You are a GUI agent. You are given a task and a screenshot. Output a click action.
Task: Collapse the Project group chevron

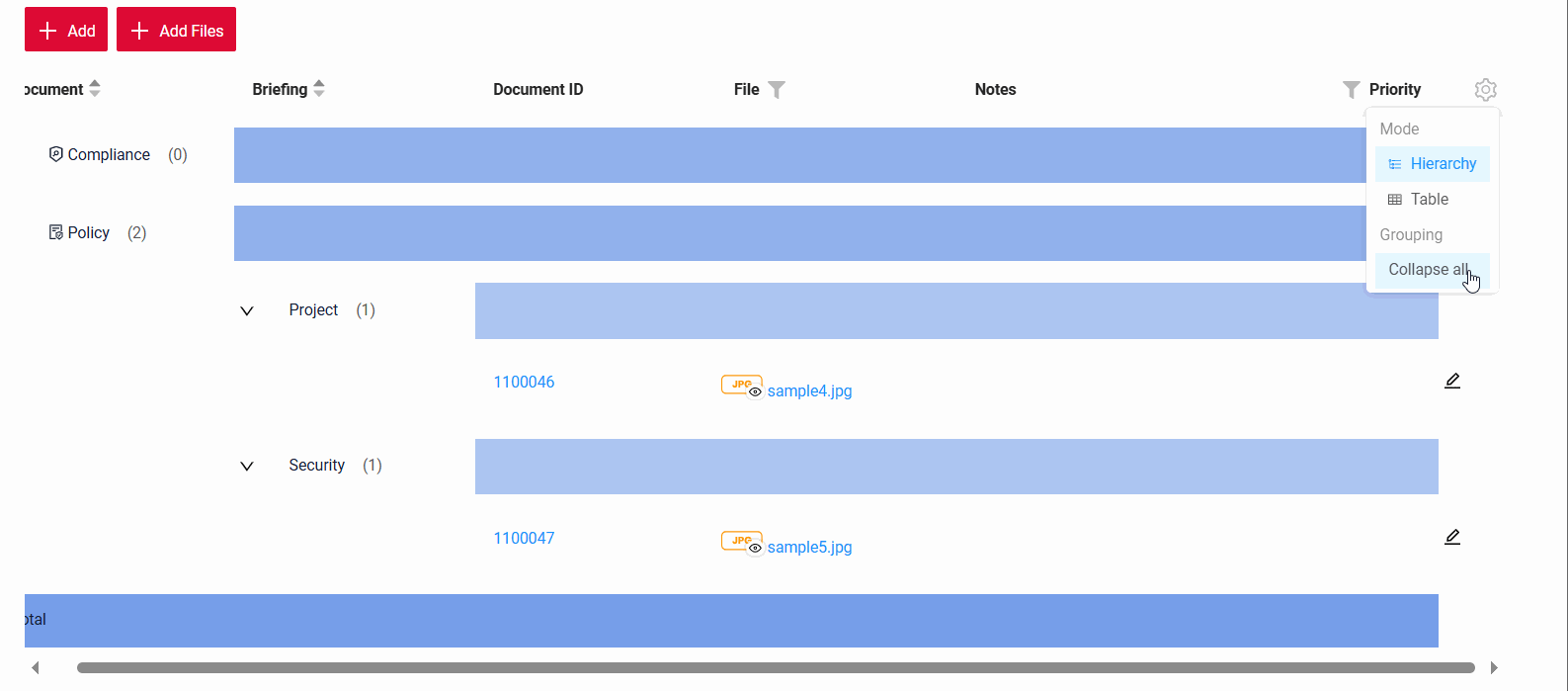click(x=247, y=311)
